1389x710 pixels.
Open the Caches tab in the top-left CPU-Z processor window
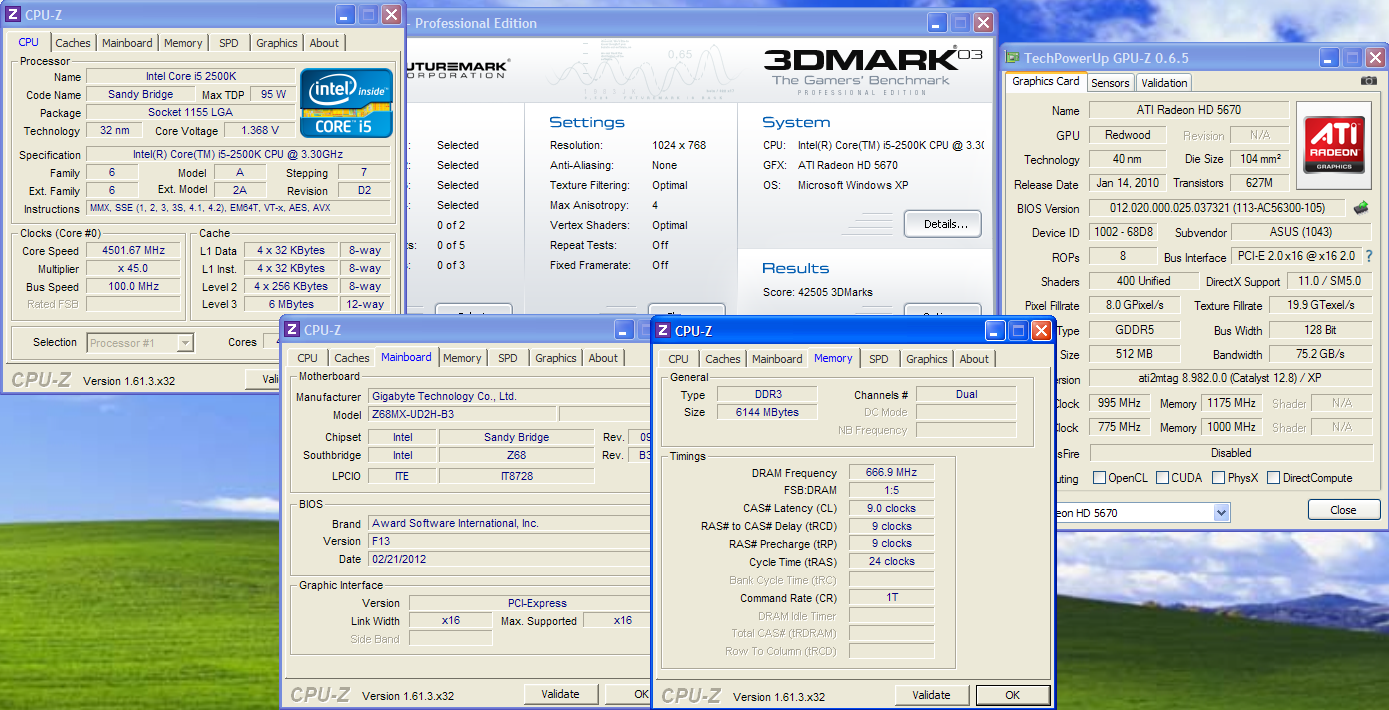coord(72,43)
